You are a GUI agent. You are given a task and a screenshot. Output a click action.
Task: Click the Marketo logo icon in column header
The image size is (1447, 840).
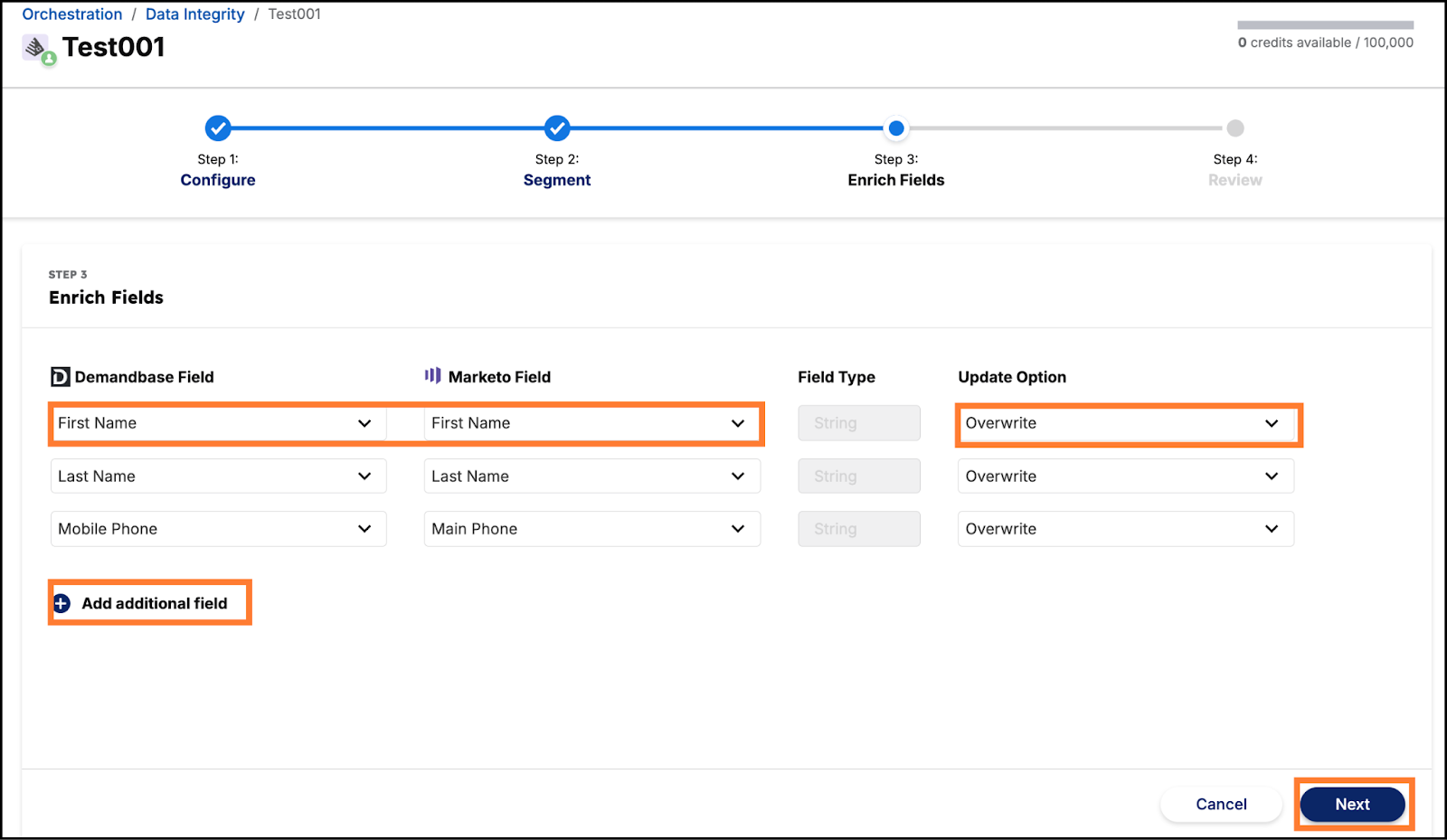(x=433, y=375)
